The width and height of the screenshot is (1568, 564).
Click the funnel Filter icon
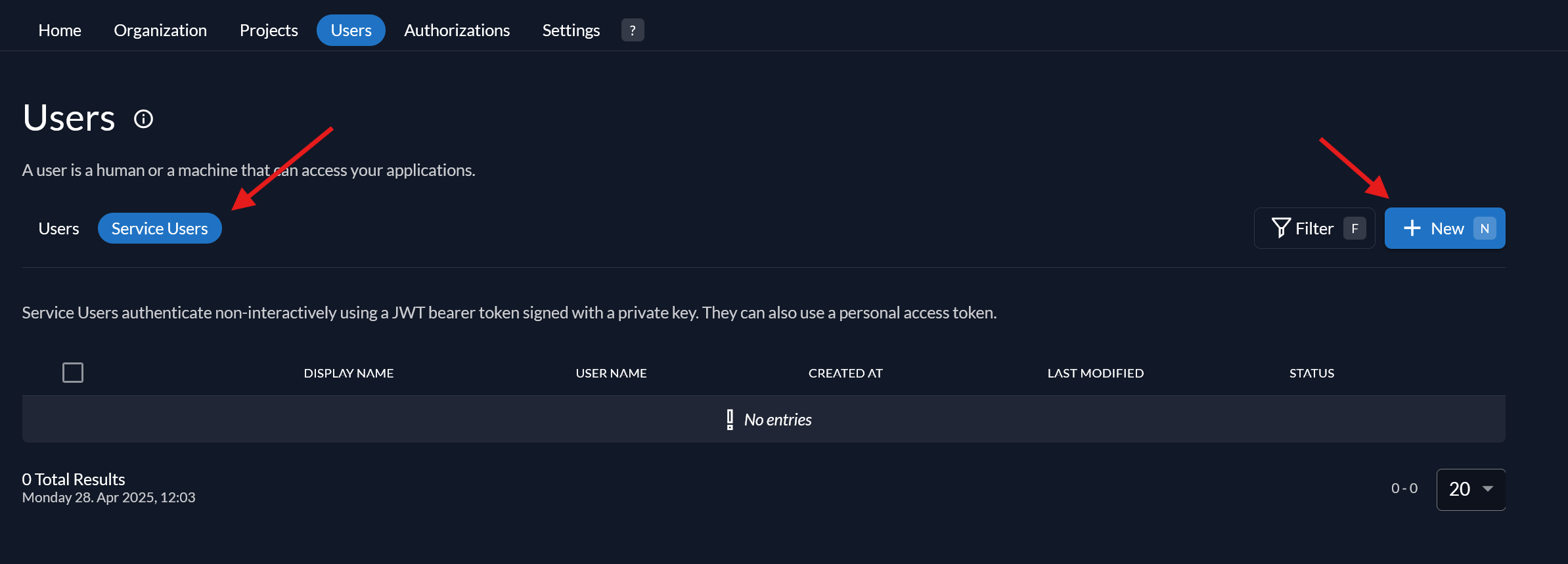coord(1280,228)
